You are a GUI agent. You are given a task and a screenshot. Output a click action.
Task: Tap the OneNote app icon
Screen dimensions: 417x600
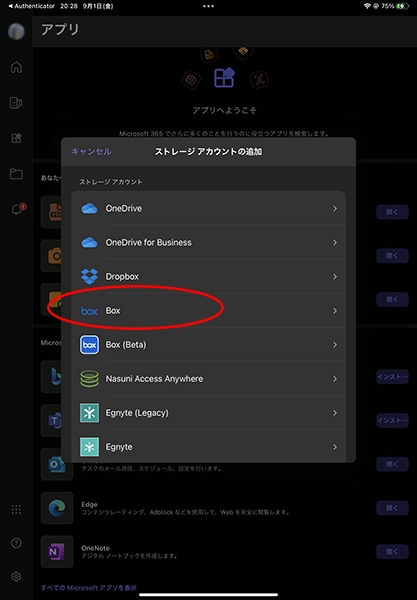(x=57, y=551)
